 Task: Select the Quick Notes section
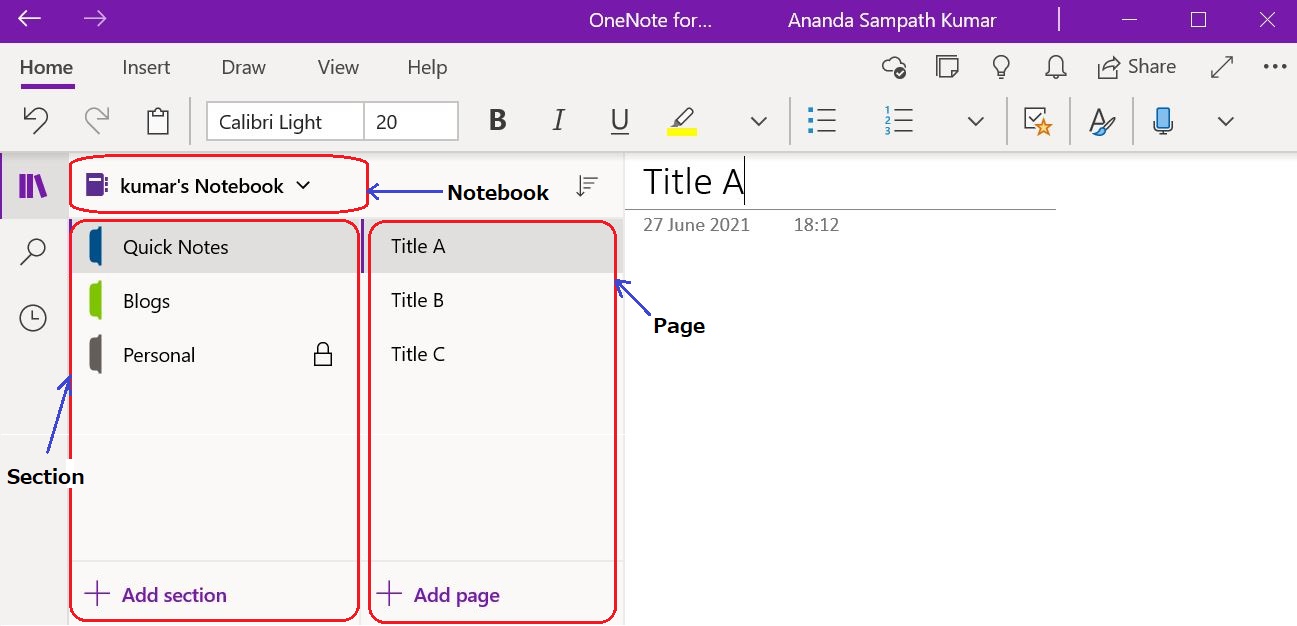(x=213, y=247)
